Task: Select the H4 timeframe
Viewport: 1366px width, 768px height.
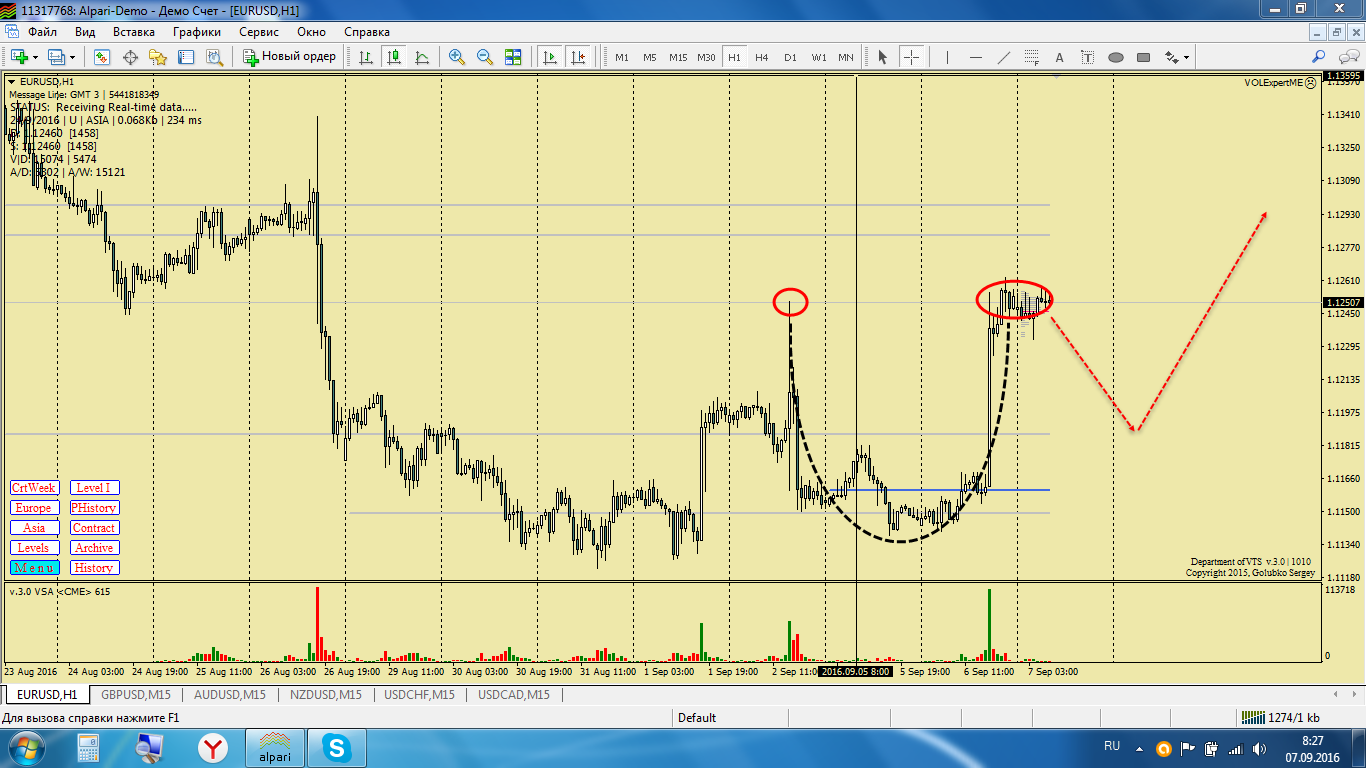Action: click(762, 57)
